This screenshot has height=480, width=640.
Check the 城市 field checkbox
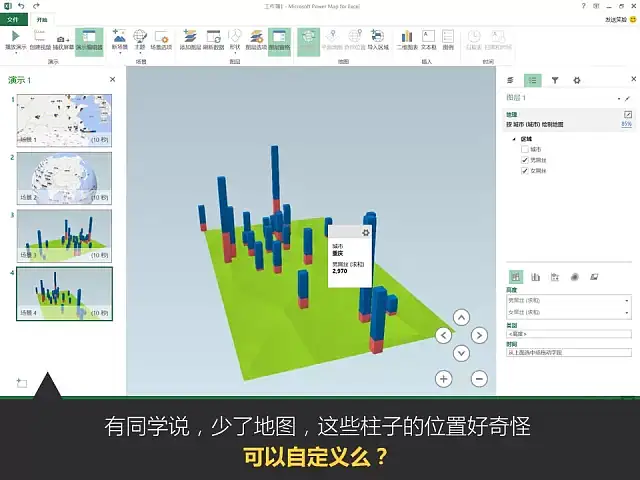pyautogui.click(x=525, y=149)
